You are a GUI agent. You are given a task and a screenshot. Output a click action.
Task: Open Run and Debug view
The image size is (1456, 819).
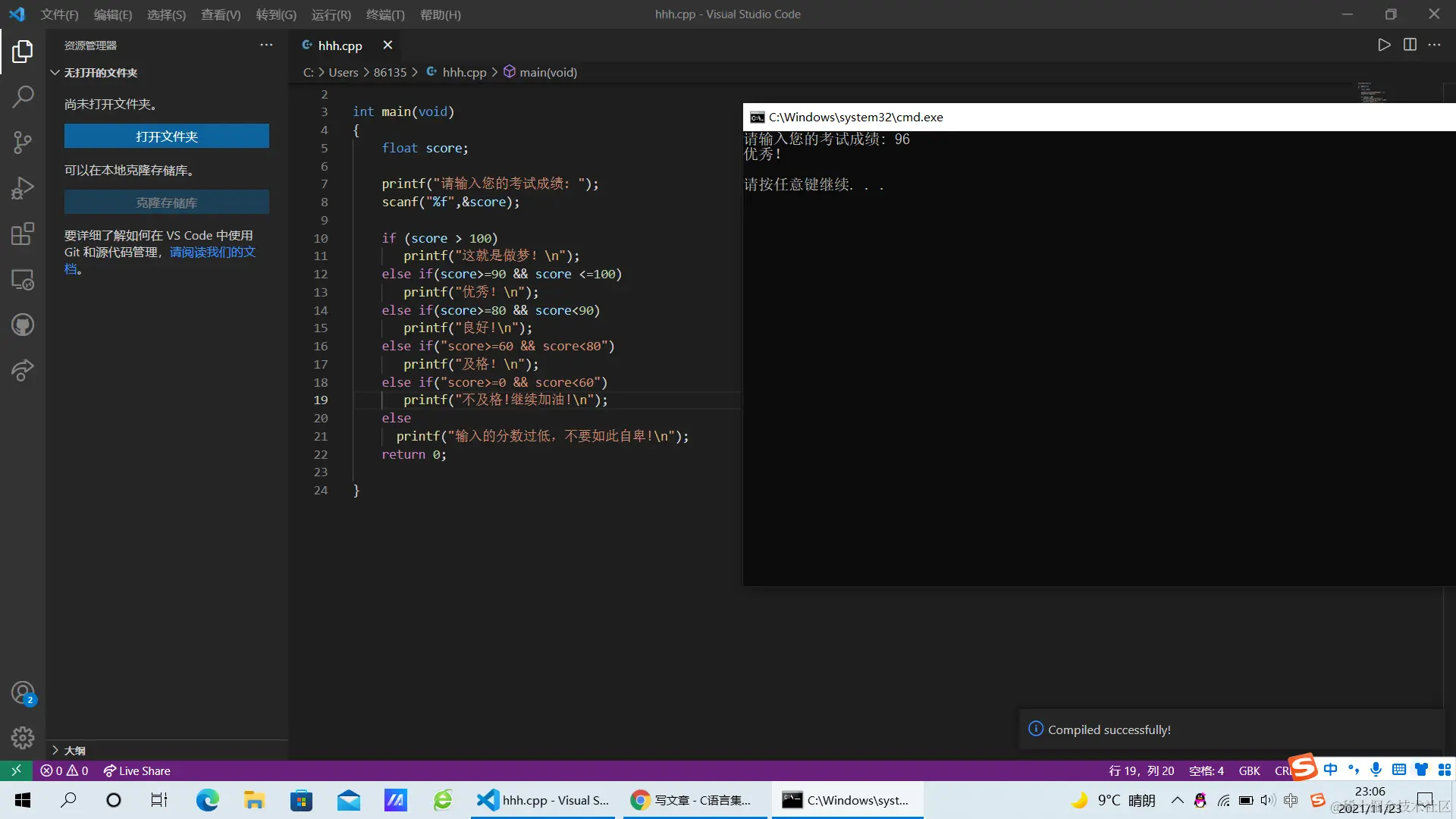tap(23, 187)
